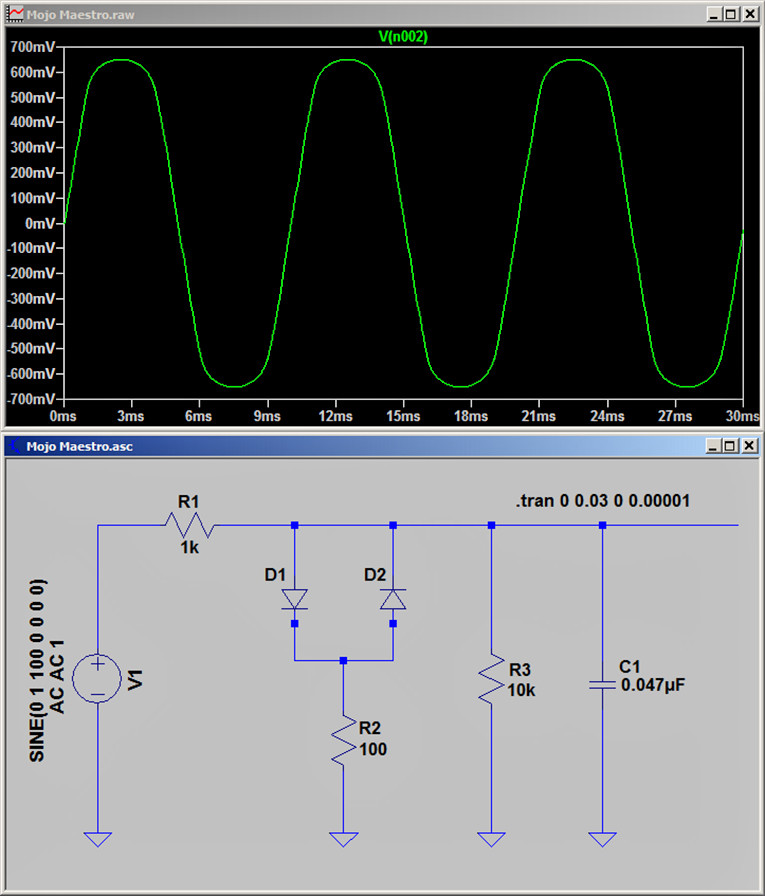Image resolution: width=765 pixels, height=896 pixels.
Task: Click the SINE(0 1 100 0 0 0) value text
Action: point(37,670)
